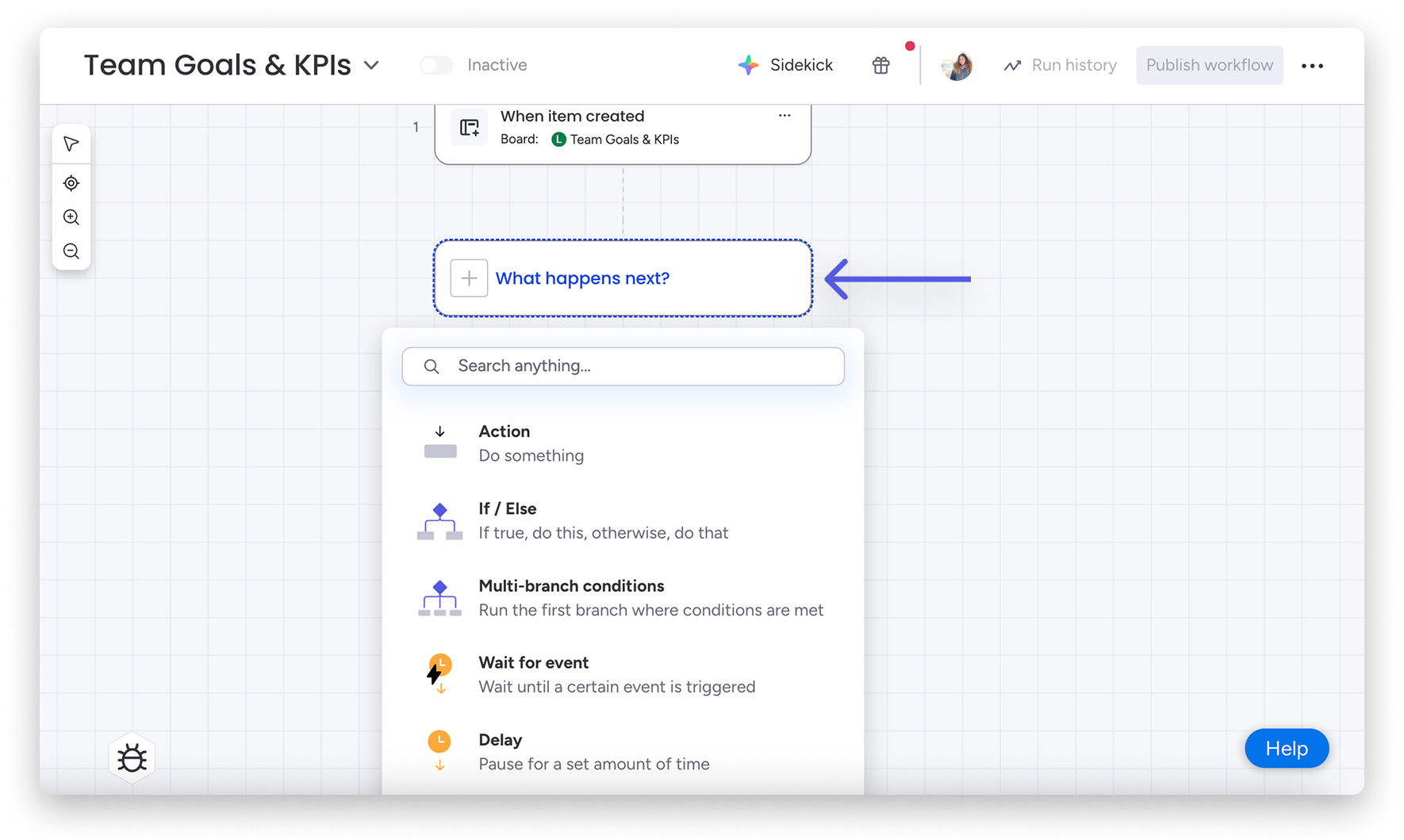This screenshot has height=840, width=1404.
Task: Click the item created trigger icon
Action: click(x=470, y=127)
